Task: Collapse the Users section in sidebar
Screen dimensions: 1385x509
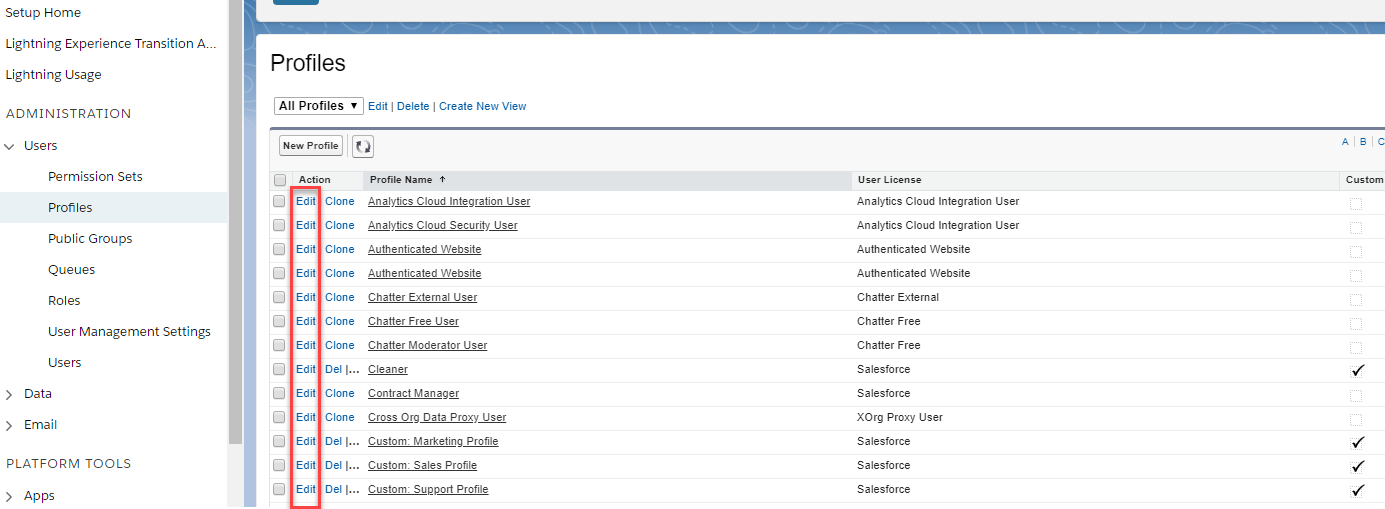Action: click(x=10, y=146)
